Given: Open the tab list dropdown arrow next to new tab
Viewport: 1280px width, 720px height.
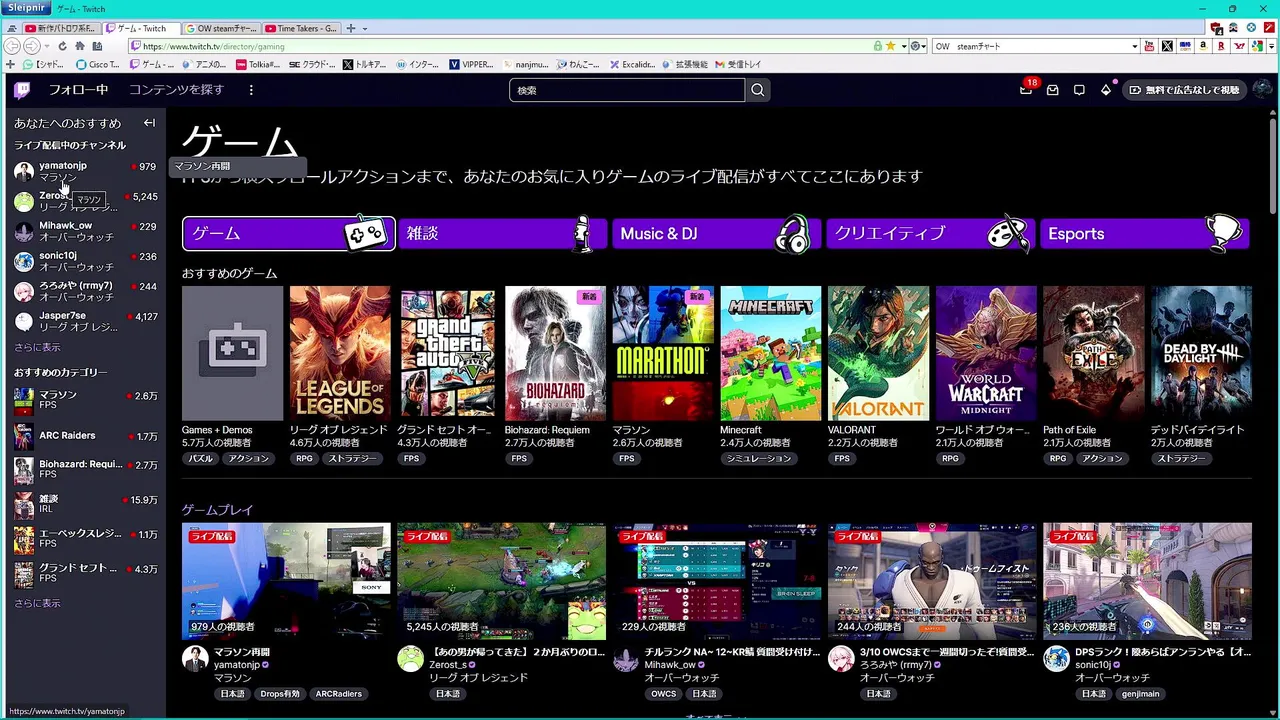Looking at the screenshot, I should click(365, 28).
